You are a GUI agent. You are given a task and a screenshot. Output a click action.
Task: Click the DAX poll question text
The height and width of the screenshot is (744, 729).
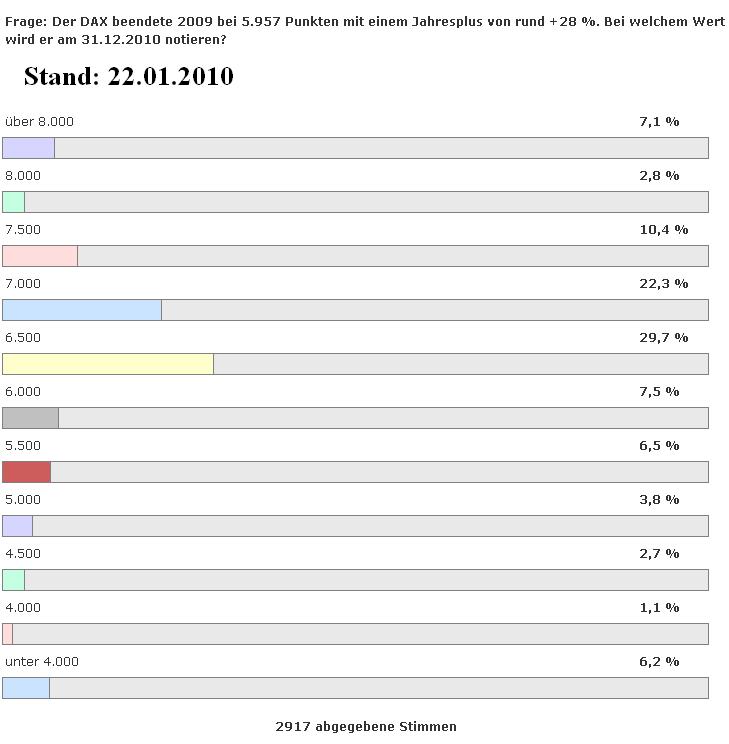364,30
